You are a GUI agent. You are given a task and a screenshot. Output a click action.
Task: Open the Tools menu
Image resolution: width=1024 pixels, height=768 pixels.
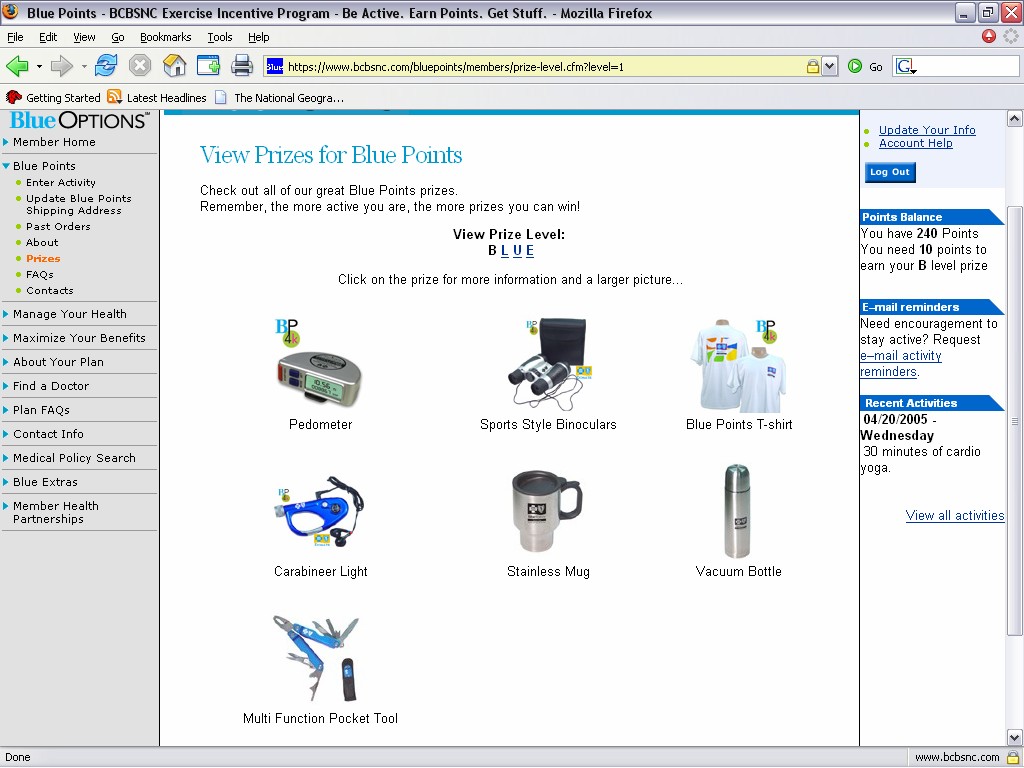[220, 37]
